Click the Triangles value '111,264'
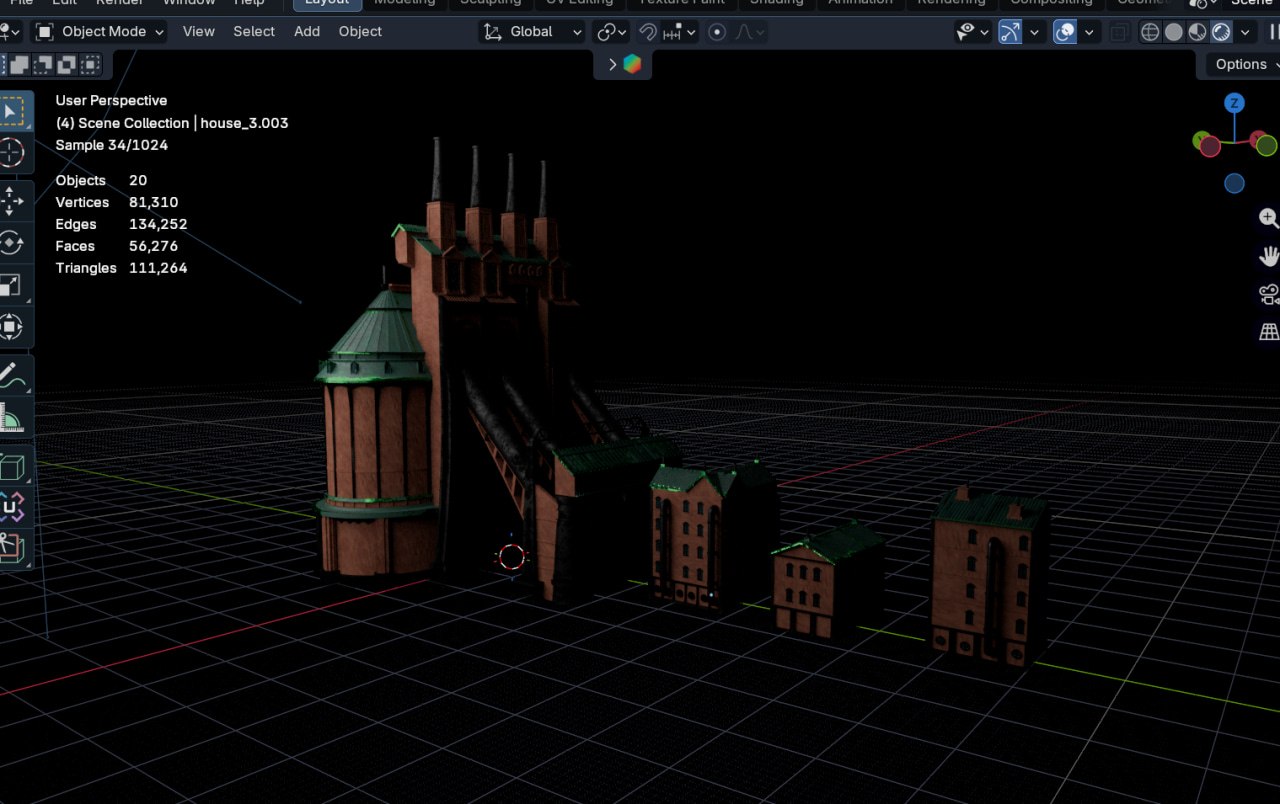This screenshot has height=804, width=1280. pyautogui.click(x=158, y=268)
